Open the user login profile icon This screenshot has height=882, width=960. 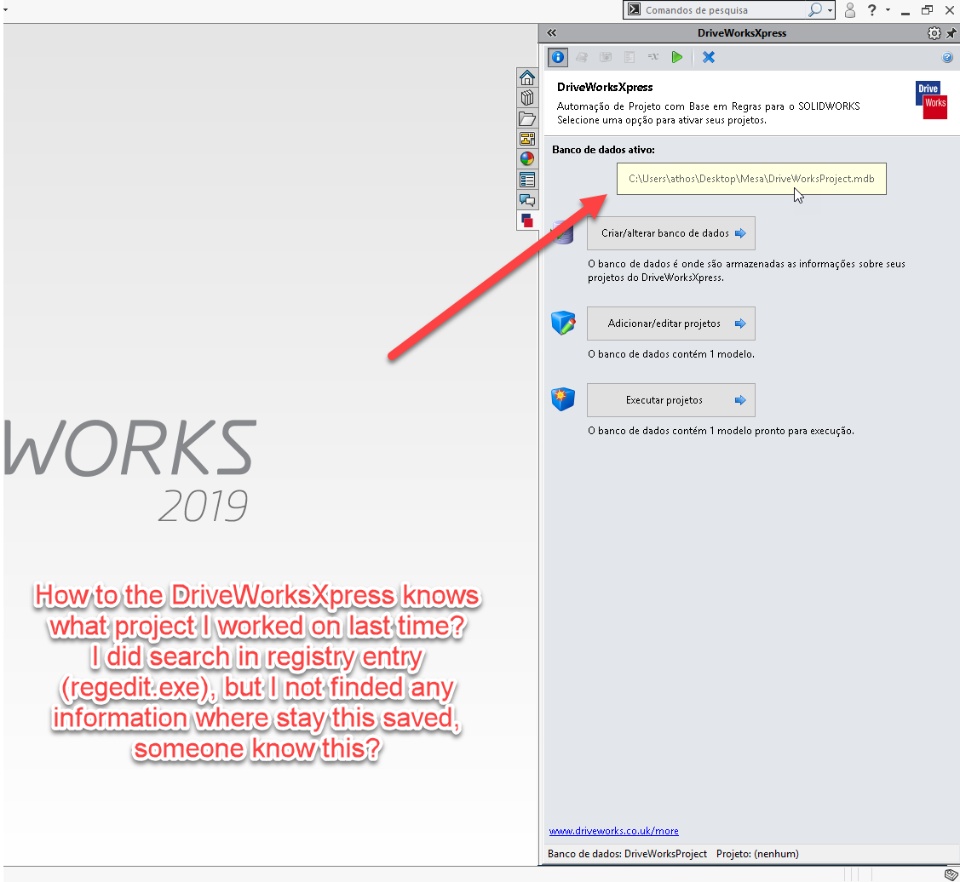tap(850, 10)
